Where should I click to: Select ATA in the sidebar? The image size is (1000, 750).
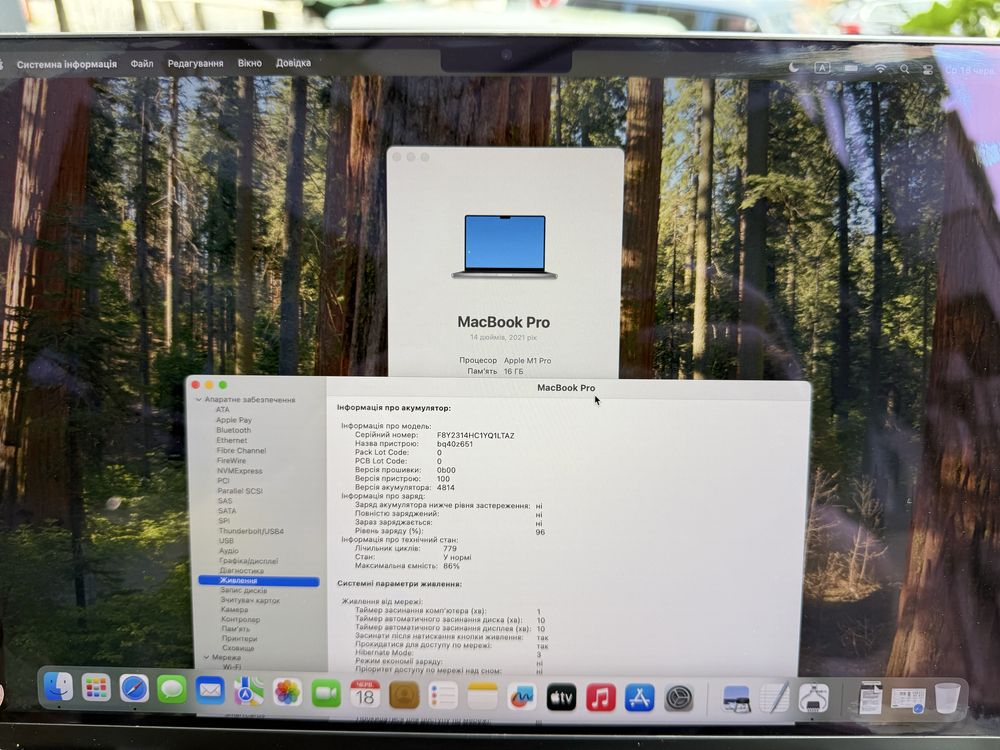tap(223, 409)
